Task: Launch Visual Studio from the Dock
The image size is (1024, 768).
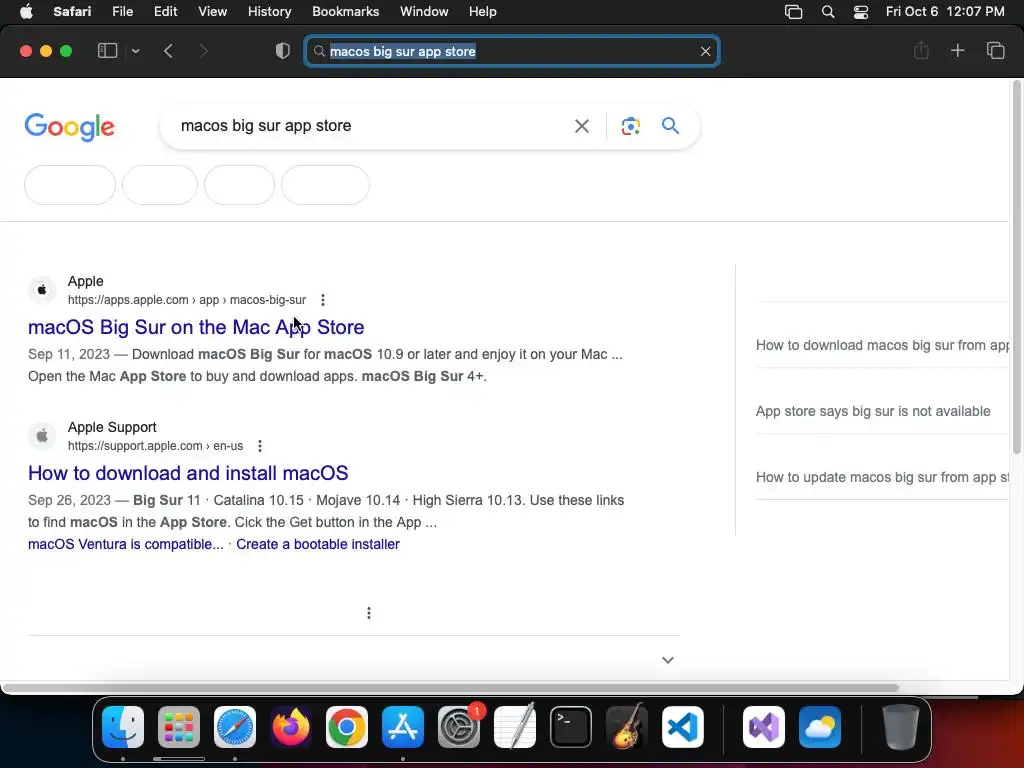Action: 763,726
